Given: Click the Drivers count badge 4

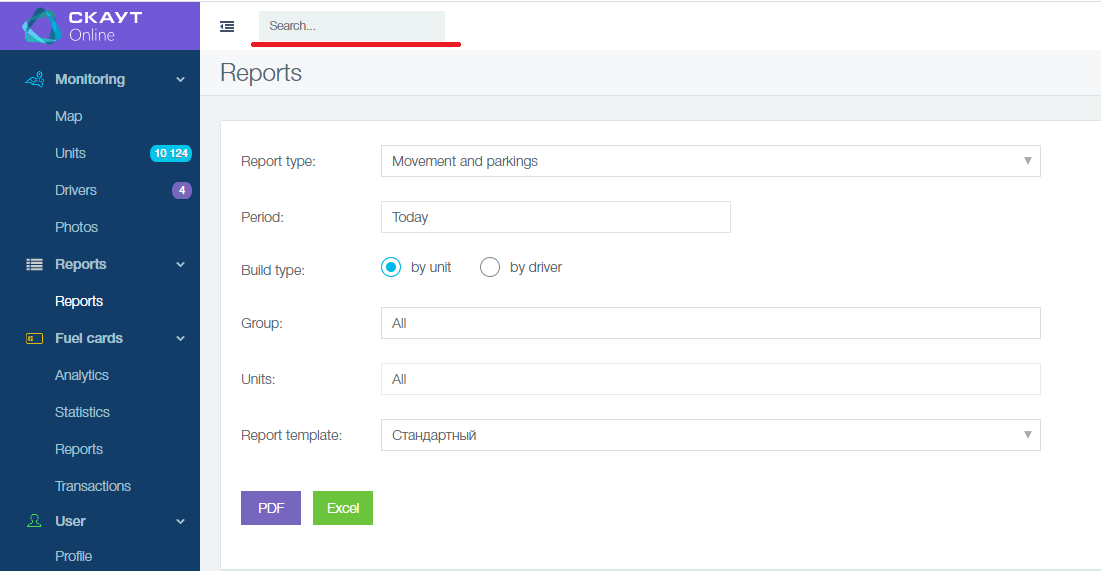Looking at the screenshot, I should 181,190.
